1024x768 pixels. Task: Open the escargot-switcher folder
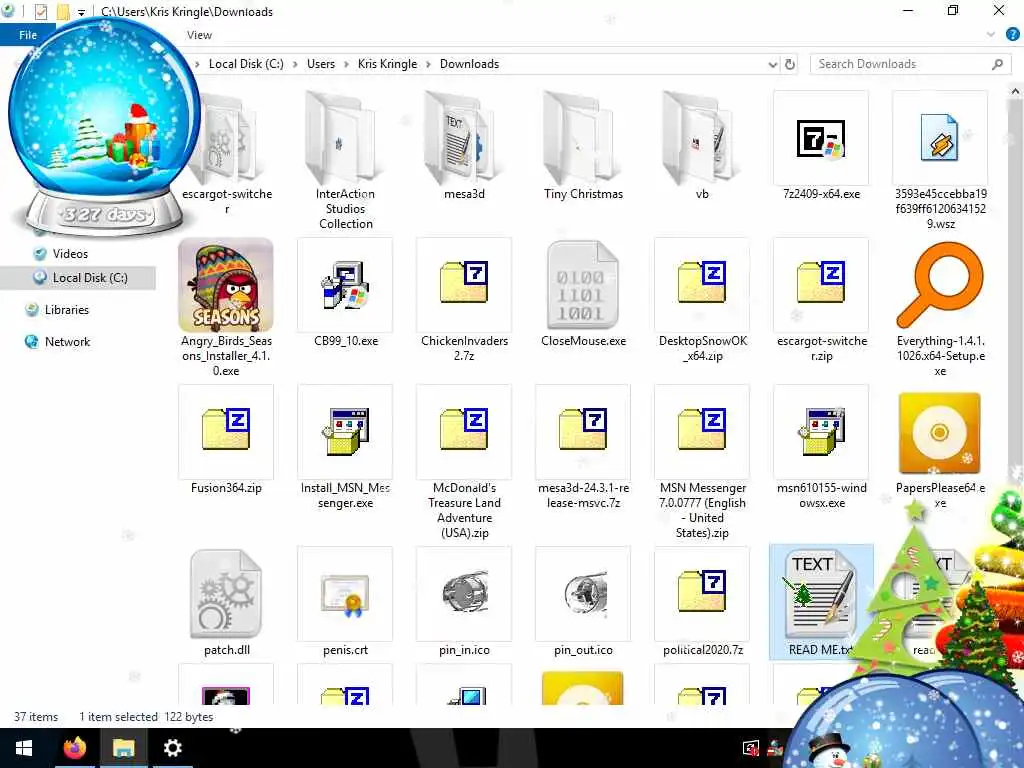(226, 153)
